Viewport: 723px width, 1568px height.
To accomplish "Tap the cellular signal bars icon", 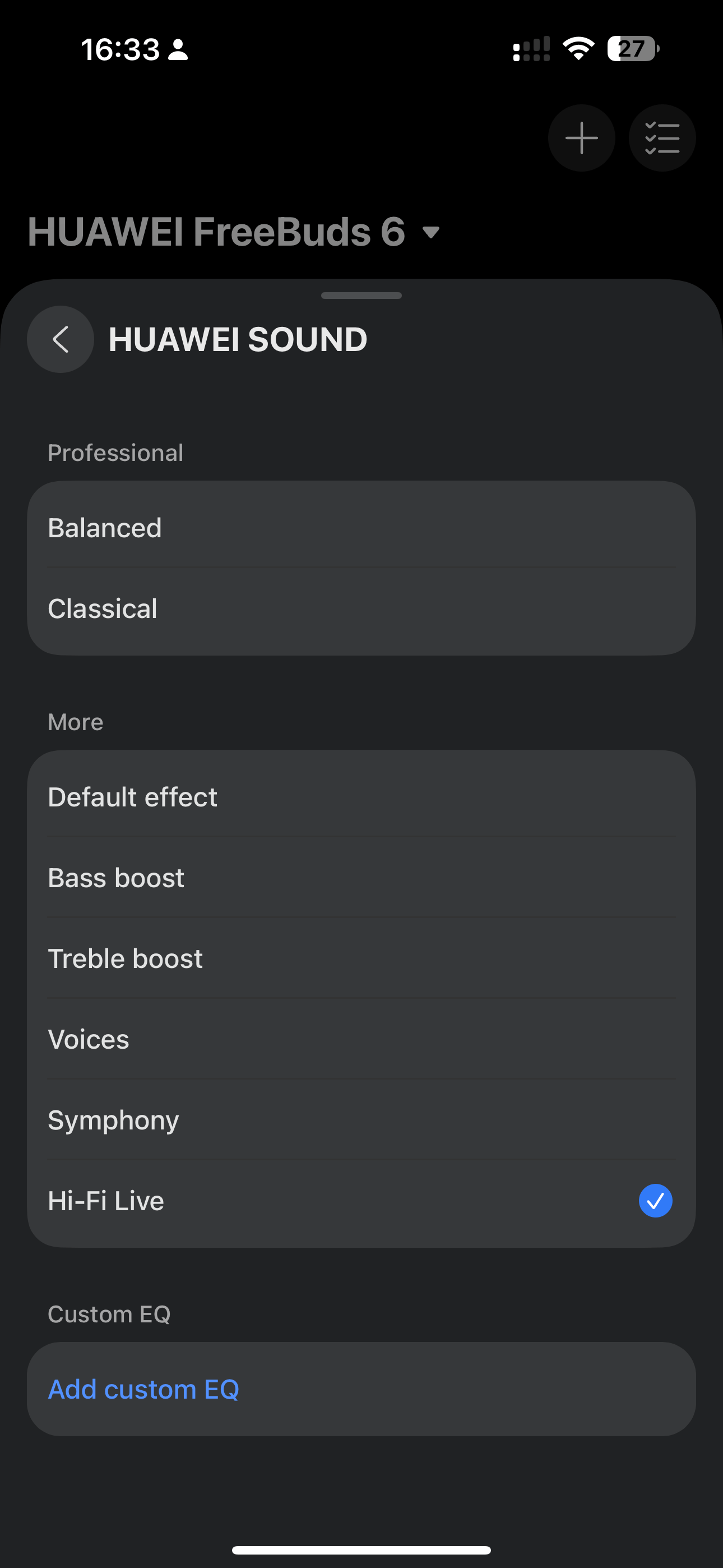I will coord(531,49).
